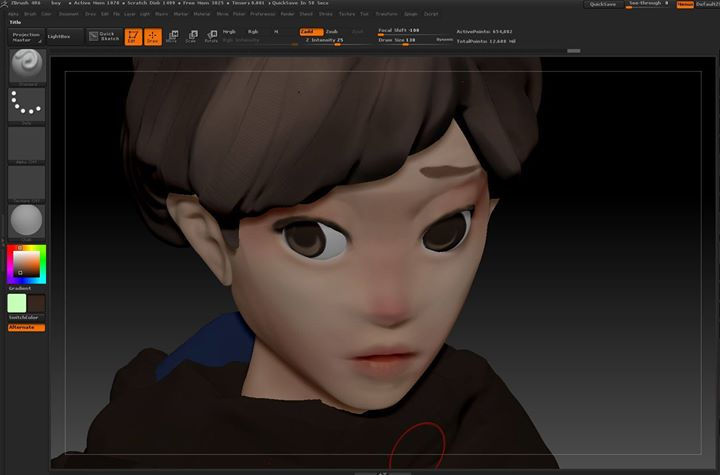Open the Texture menu
720x475 pixels.
[x=347, y=14]
